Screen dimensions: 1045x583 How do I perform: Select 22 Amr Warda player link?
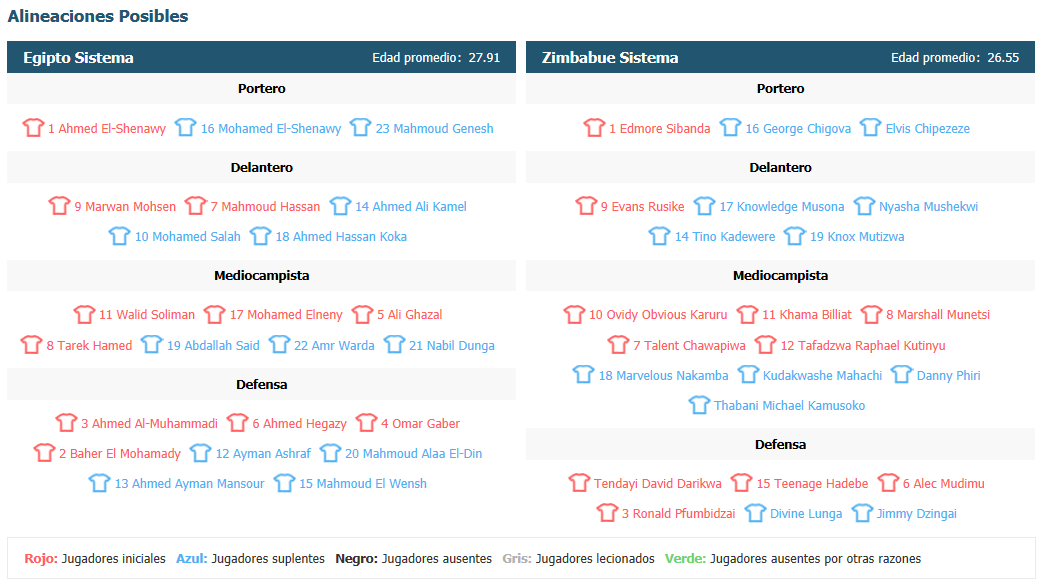334,346
